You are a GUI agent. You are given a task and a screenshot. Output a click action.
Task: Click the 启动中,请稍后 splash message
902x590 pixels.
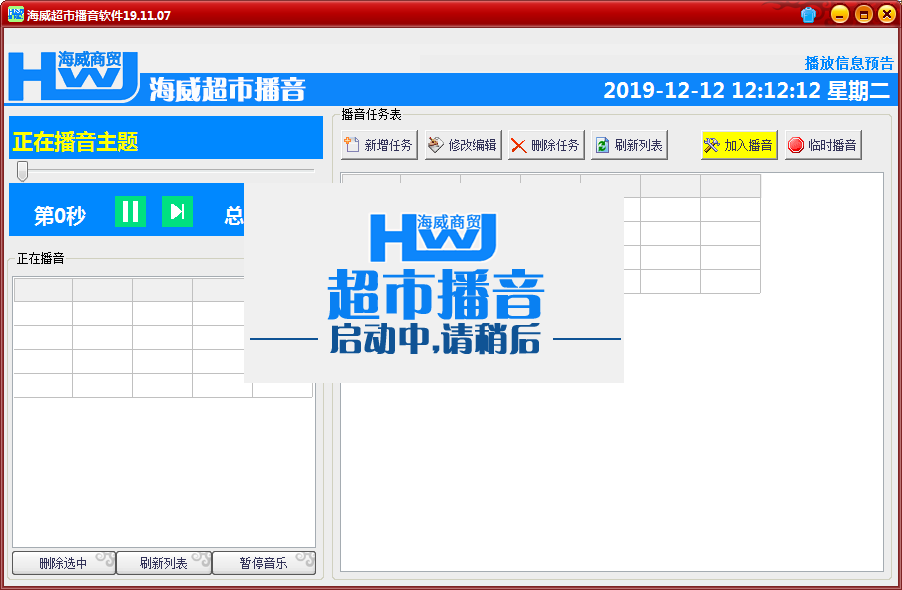point(435,339)
